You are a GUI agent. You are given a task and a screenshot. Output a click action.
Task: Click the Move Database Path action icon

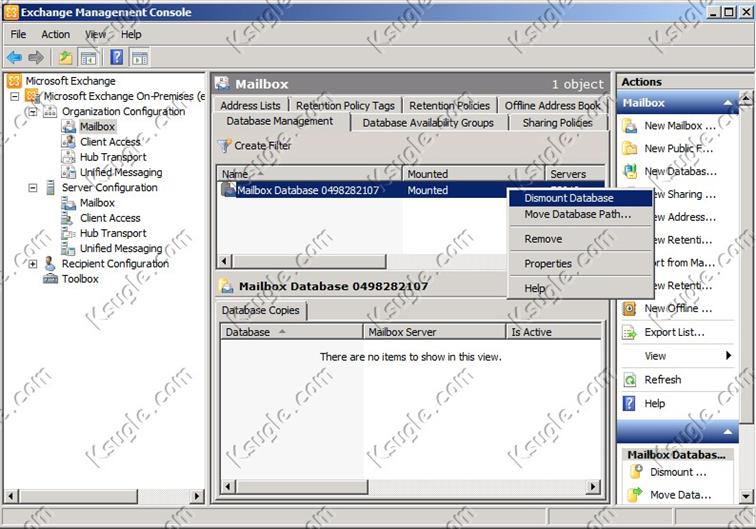coord(636,495)
